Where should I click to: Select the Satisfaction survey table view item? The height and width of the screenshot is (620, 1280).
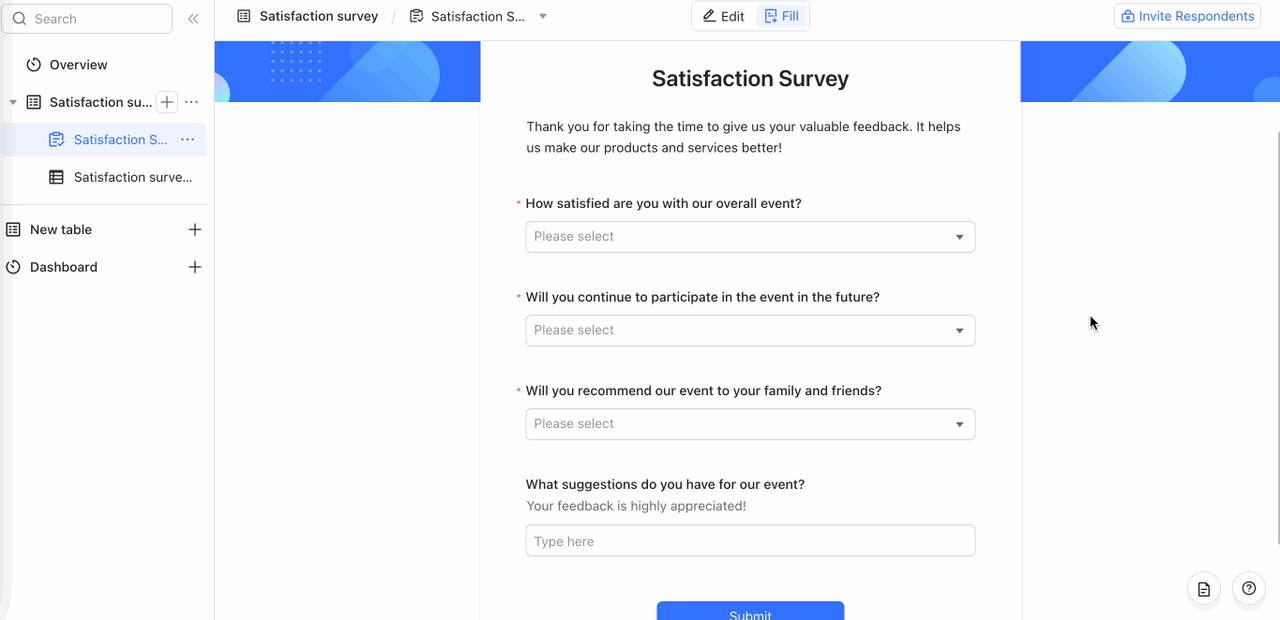click(x=132, y=177)
